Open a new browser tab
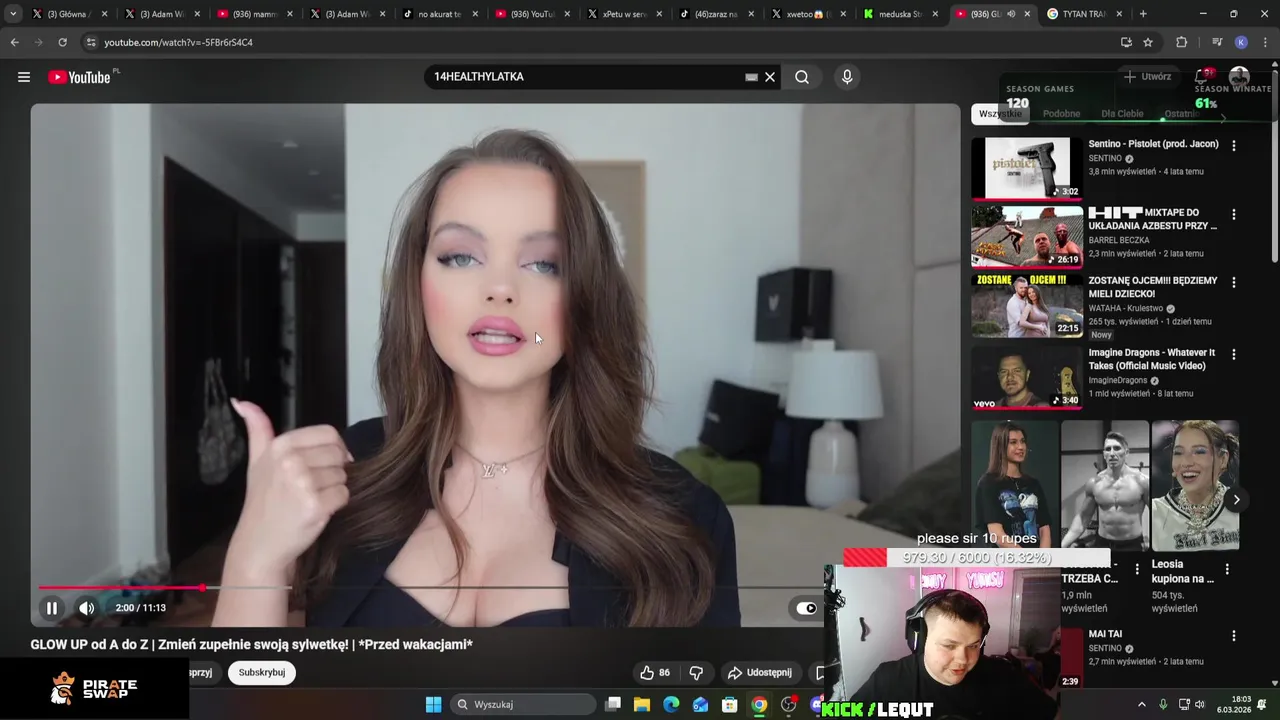Screen dimensions: 1280x720 1143,14
